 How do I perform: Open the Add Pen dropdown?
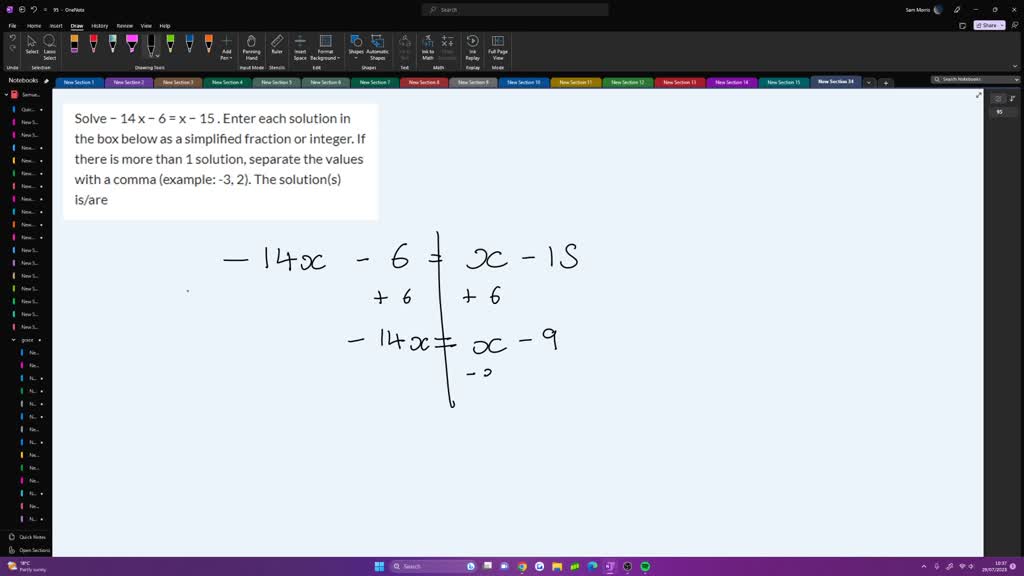pyautogui.click(x=227, y=45)
